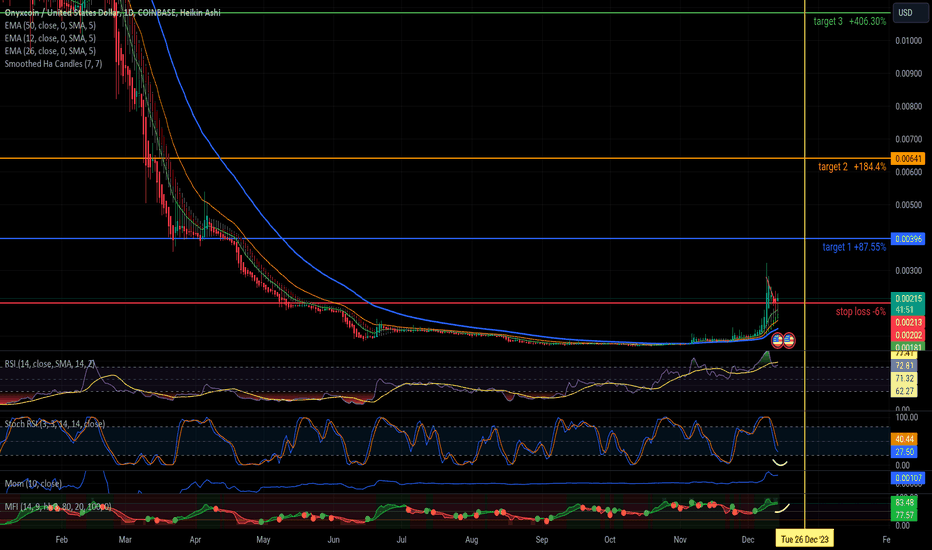
Task: Select the EMA (12, close, 0, SMA, 5) indicator label
Action: pos(50,38)
